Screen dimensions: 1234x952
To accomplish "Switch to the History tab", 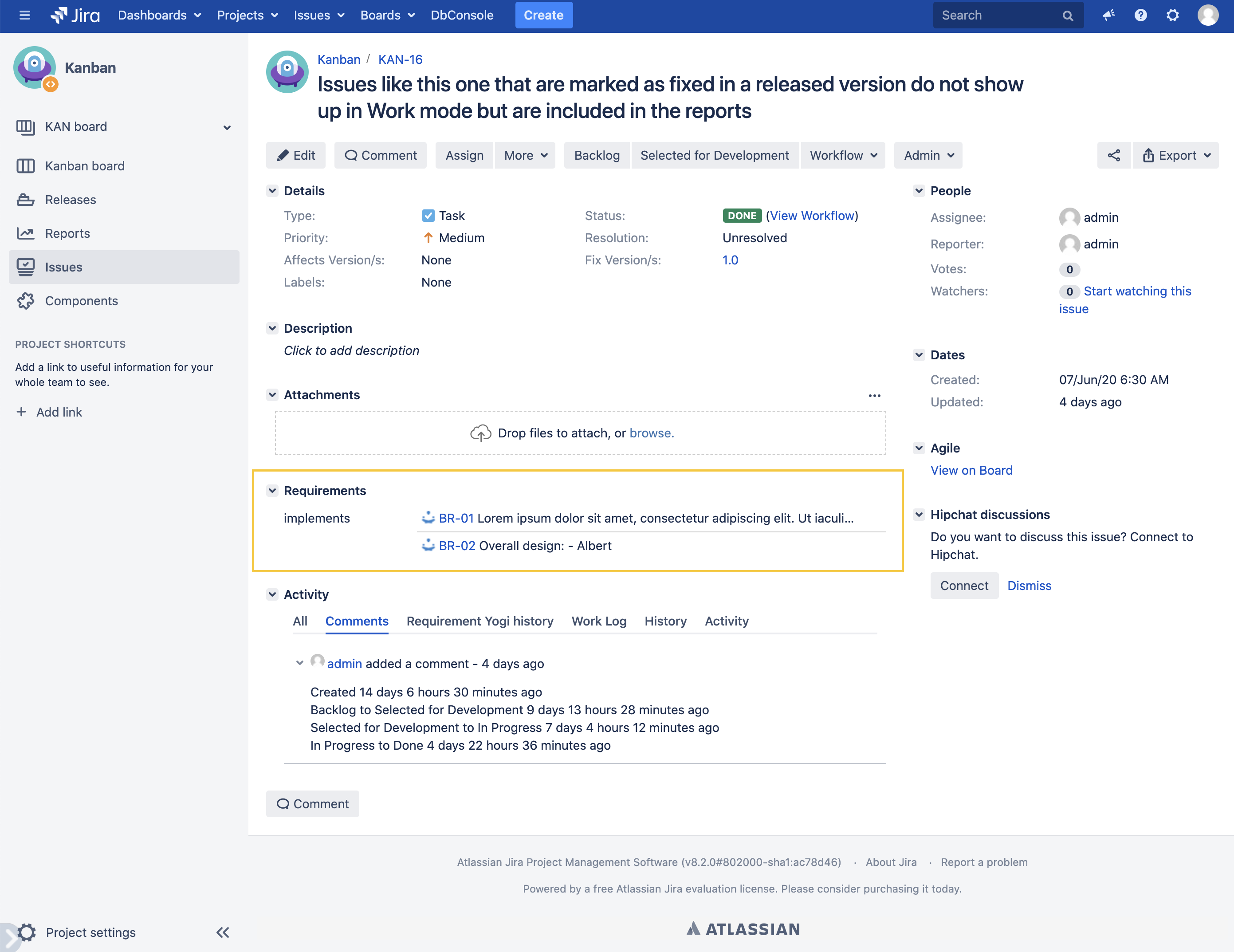I will (665, 621).
